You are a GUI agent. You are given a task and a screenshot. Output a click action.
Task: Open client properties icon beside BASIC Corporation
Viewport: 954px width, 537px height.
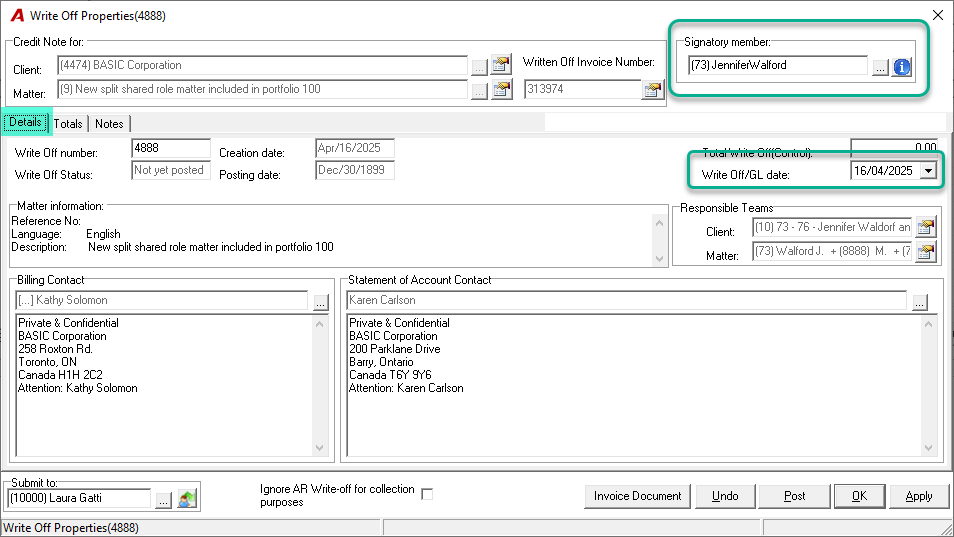[501, 64]
